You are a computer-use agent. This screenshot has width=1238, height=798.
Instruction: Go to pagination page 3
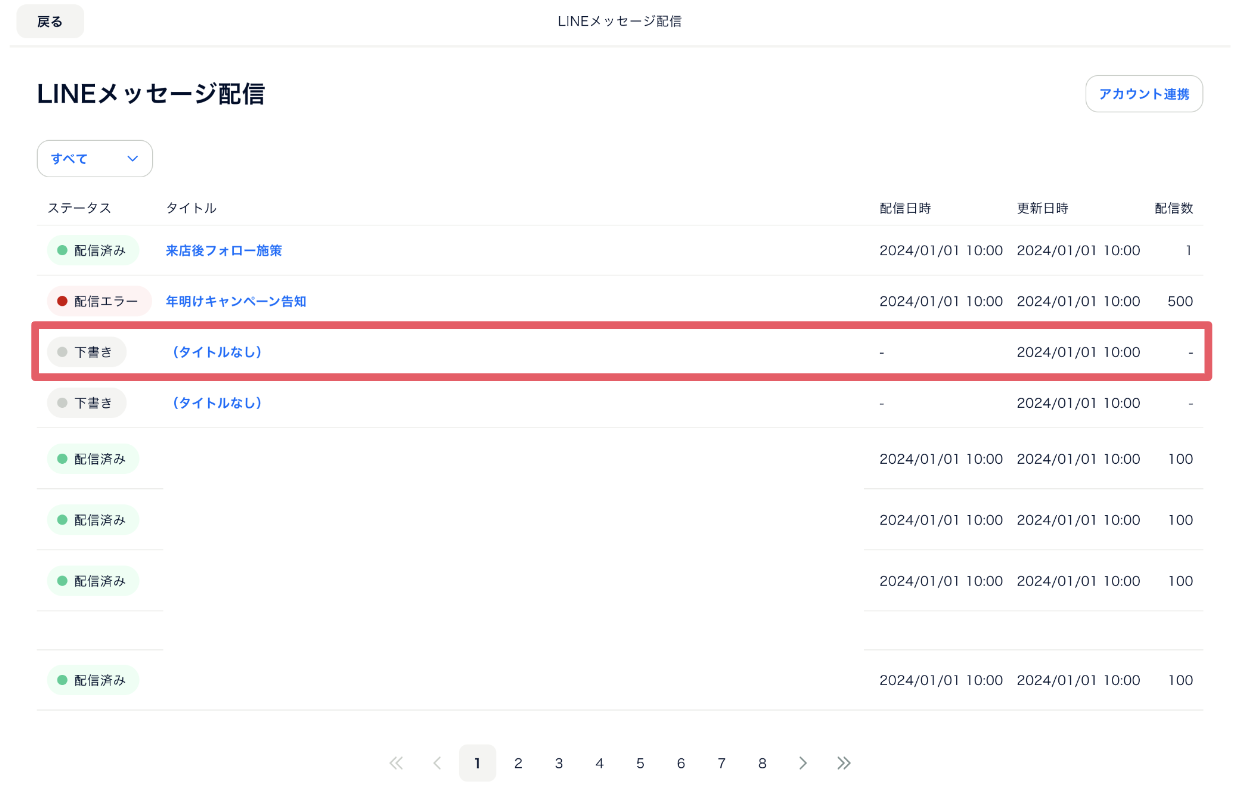pyautogui.click(x=559, y=763)
